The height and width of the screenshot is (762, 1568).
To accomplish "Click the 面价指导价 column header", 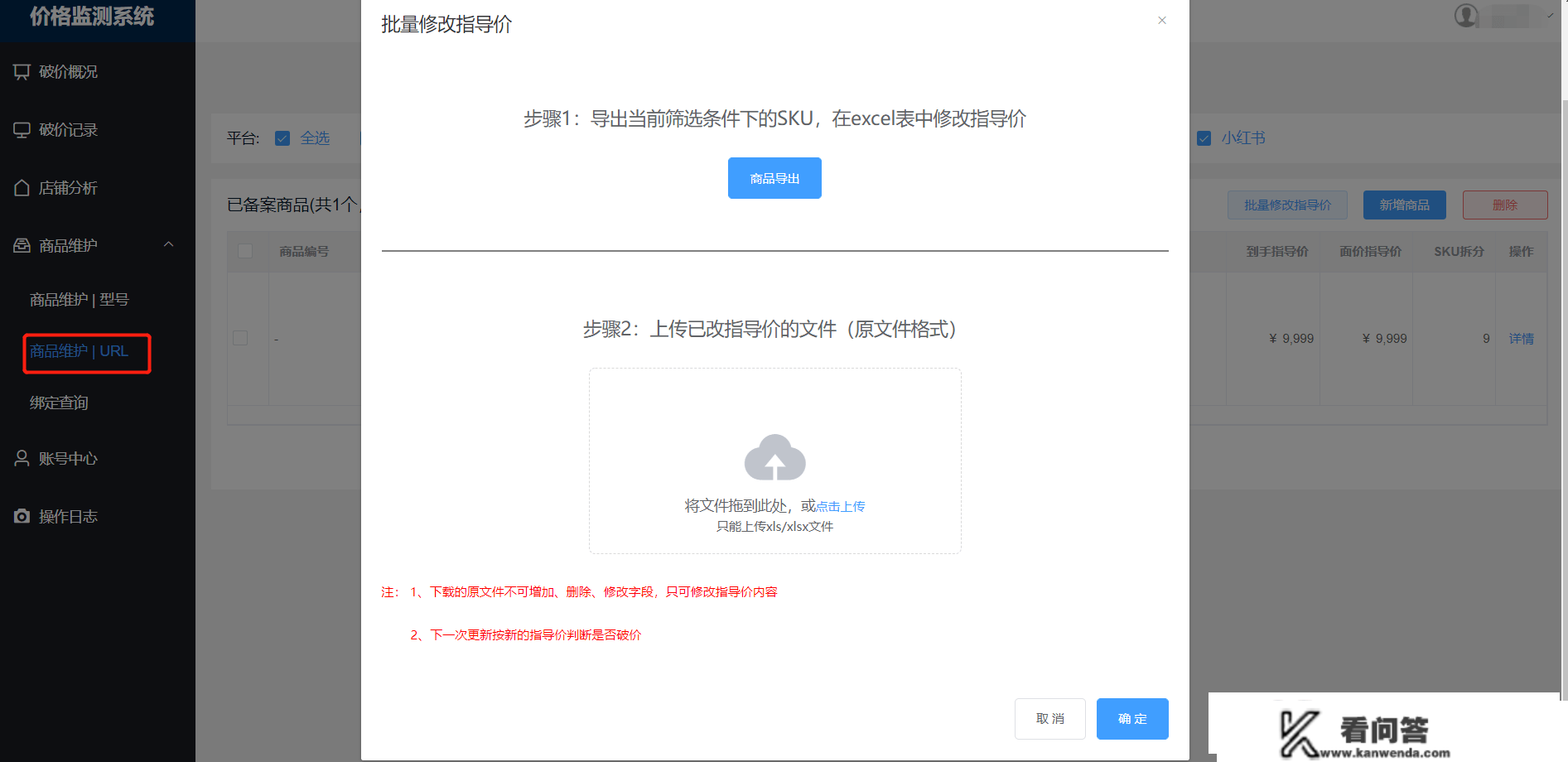I will (x=1371, y=252).
